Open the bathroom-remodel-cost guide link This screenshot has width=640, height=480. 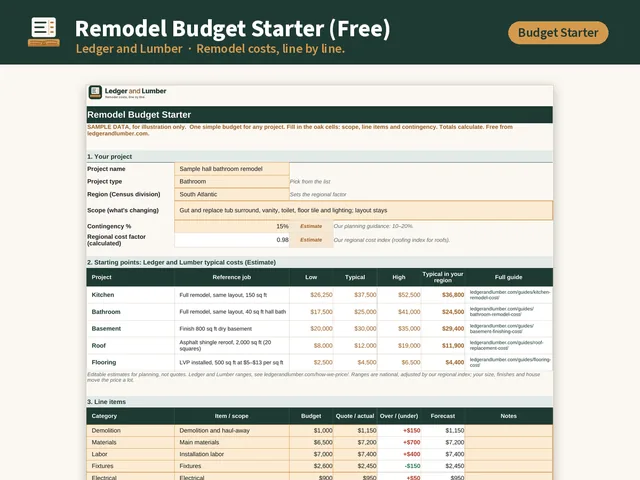point(502,311)
